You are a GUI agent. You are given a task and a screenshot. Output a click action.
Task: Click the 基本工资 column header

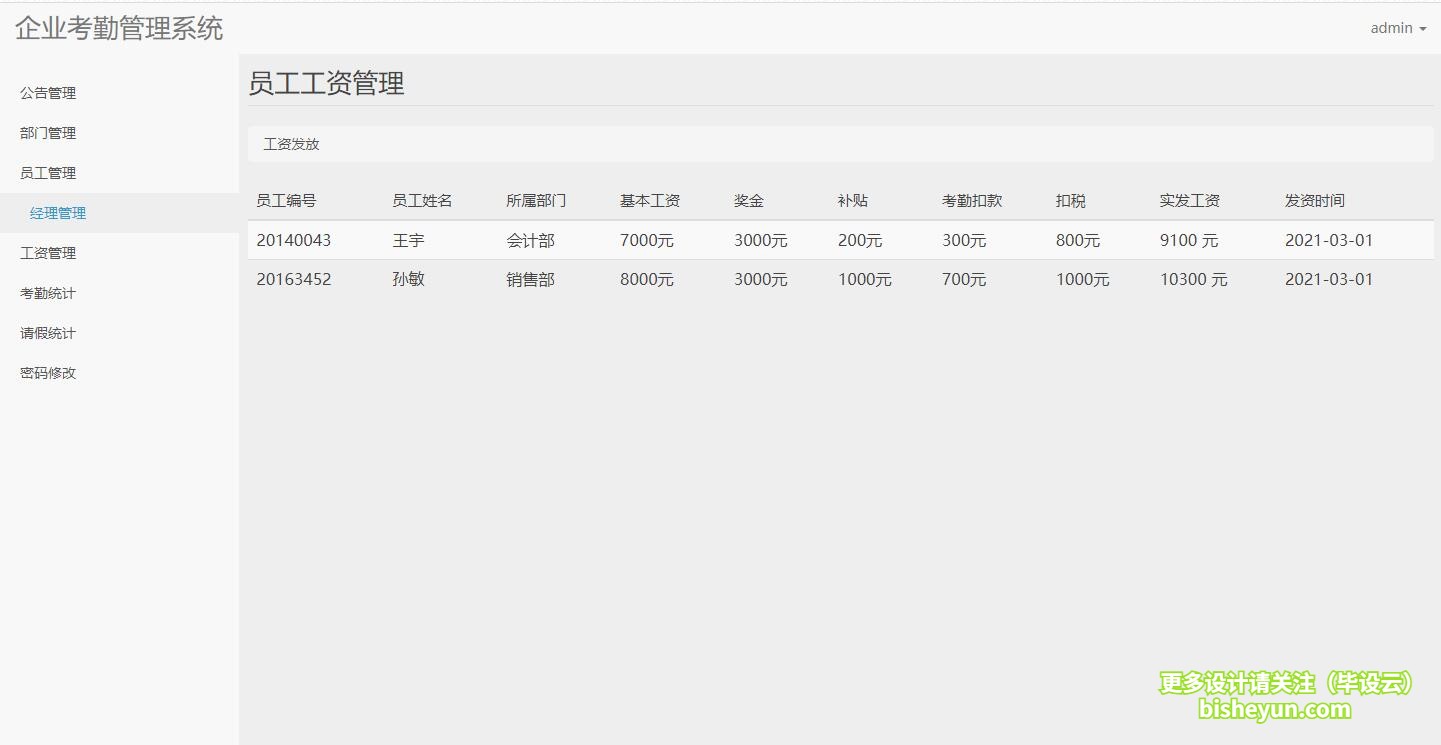(649, 200)
